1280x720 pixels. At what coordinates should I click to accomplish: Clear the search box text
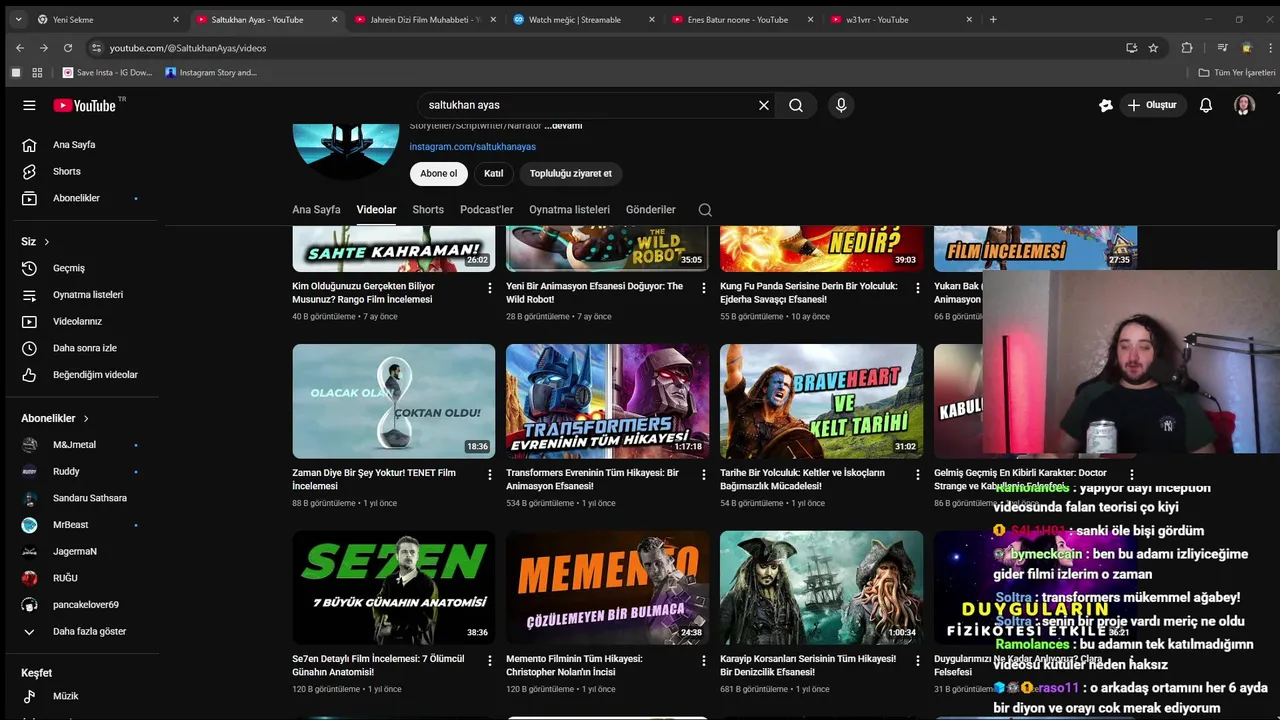coord(764,105)
